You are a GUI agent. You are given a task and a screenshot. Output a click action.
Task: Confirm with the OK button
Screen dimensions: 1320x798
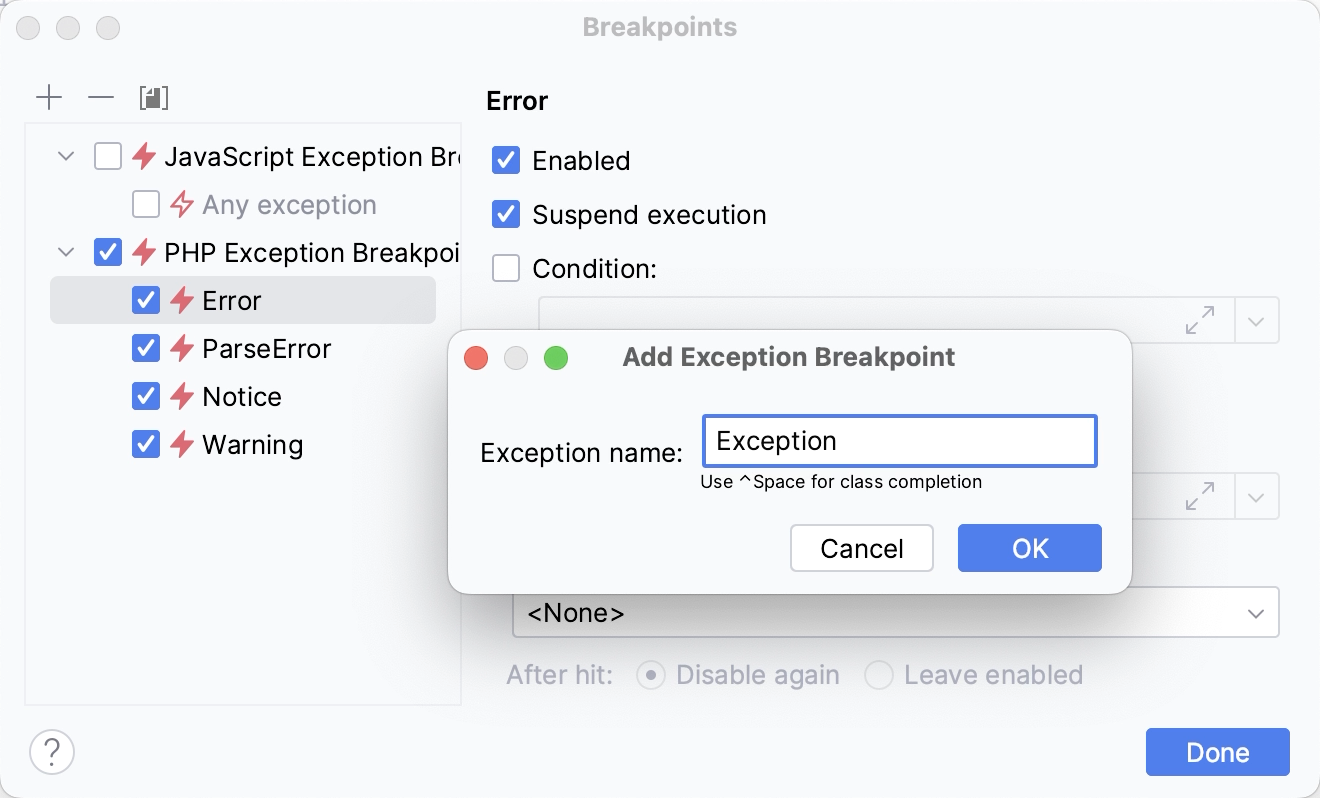(1029, 548)
